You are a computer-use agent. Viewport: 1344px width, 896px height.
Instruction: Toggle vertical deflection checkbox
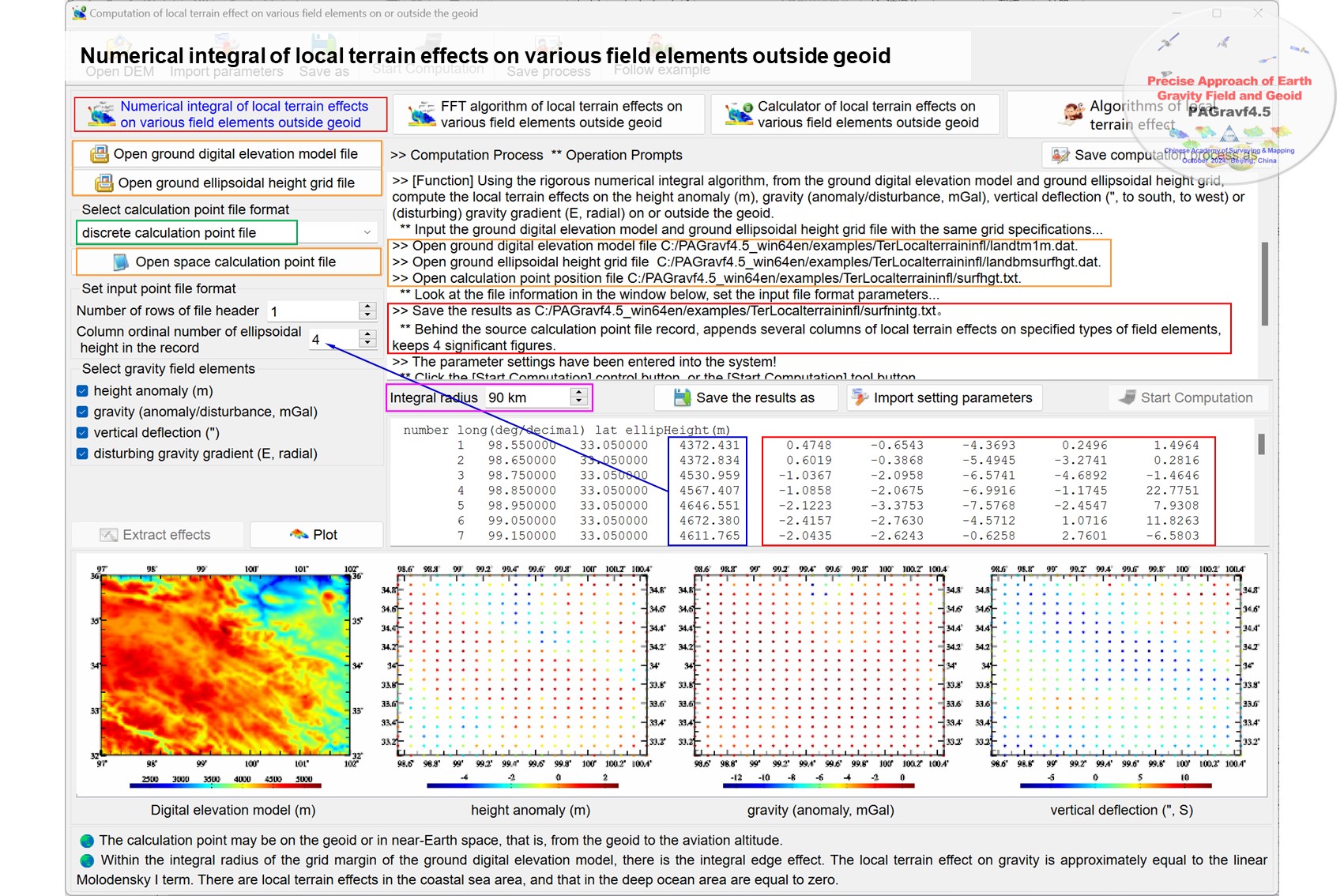pyautogui.click(x=82, y=433)
